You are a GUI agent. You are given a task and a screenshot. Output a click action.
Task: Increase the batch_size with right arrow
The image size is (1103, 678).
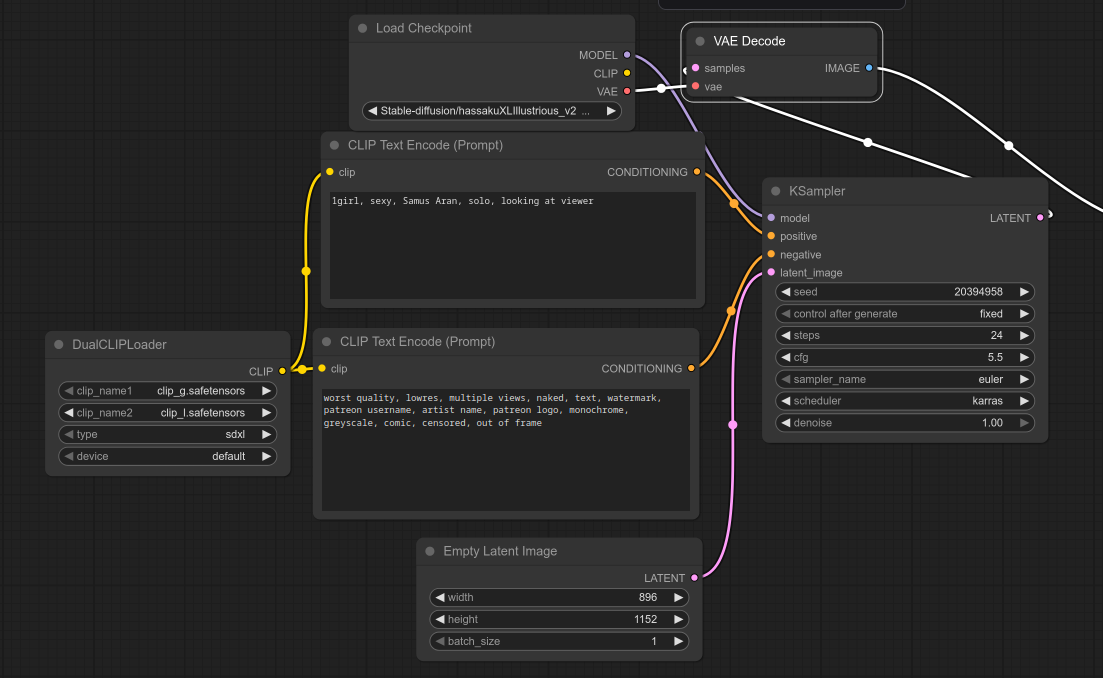coord(678,641)
